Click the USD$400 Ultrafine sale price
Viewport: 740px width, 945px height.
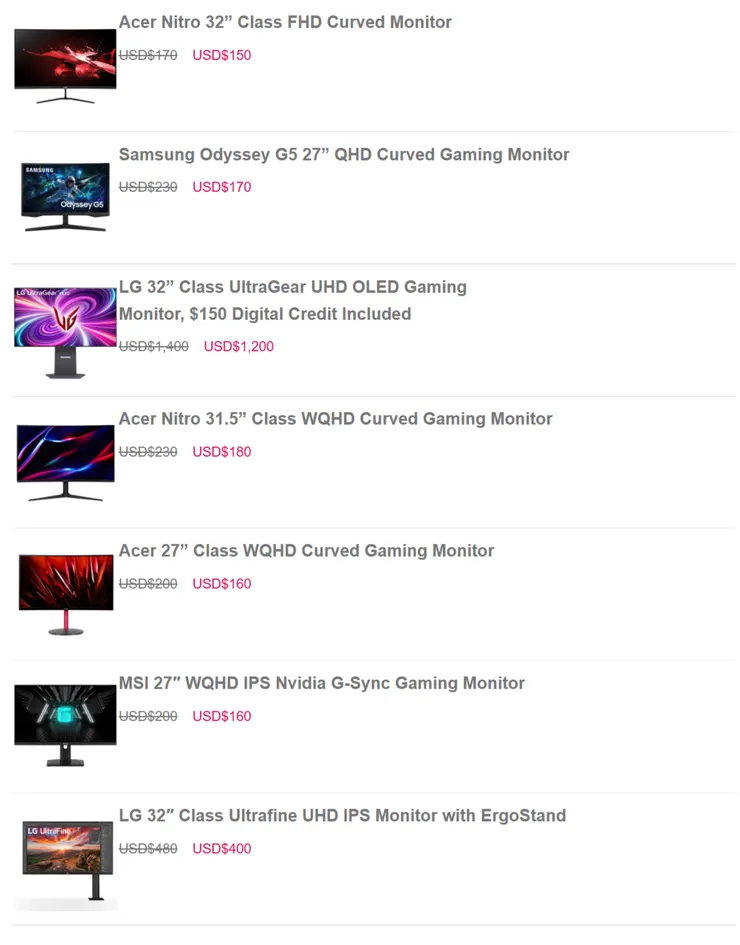[222, 849]
